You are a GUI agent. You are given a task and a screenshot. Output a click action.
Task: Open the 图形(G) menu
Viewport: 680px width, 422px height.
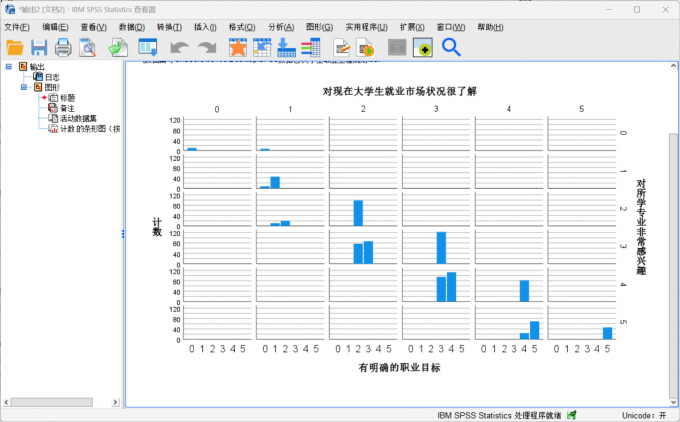point(320,26)
